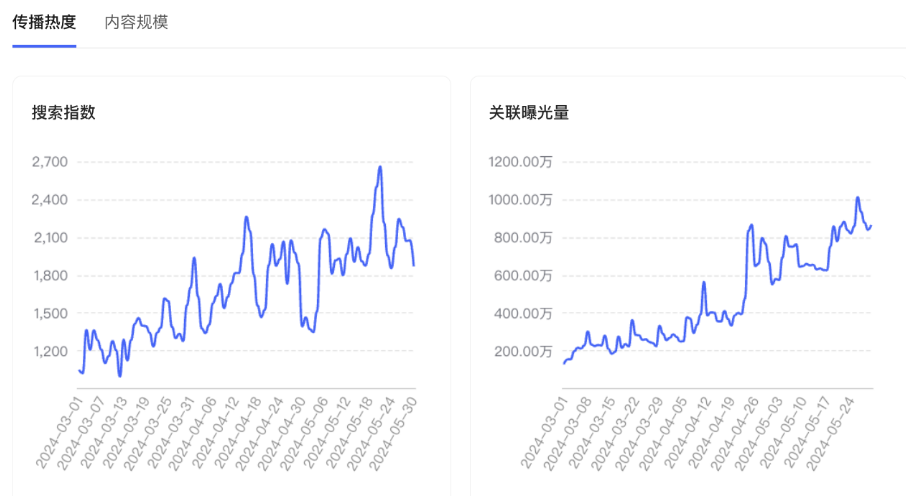Viewport: 906px width, 496px height.
Task: Click date 2024-03-07 under 搜索指数
Action: tap(81, 432)
